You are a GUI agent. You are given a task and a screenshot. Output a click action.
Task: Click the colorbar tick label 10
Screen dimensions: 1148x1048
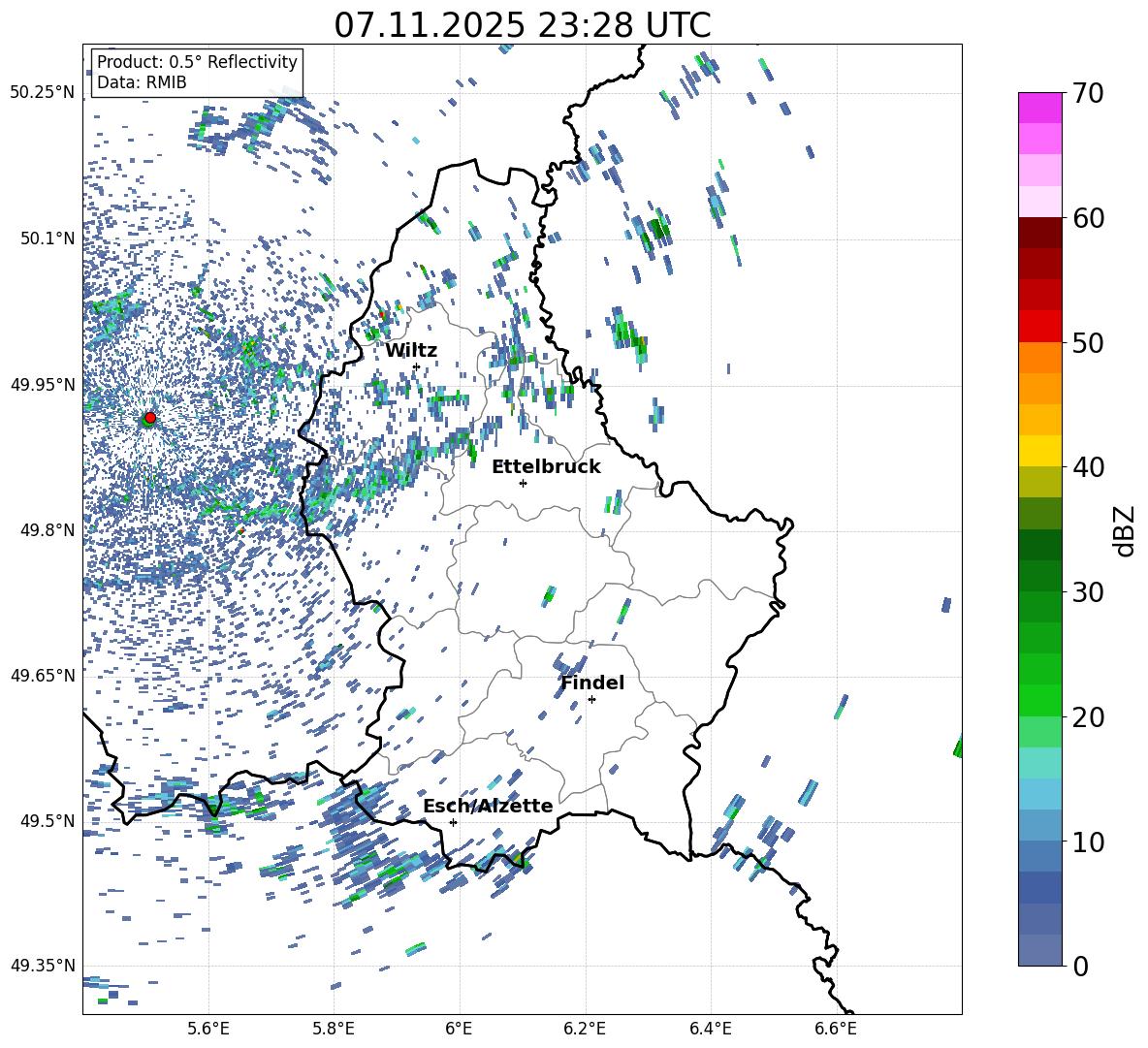point(1089,842)
